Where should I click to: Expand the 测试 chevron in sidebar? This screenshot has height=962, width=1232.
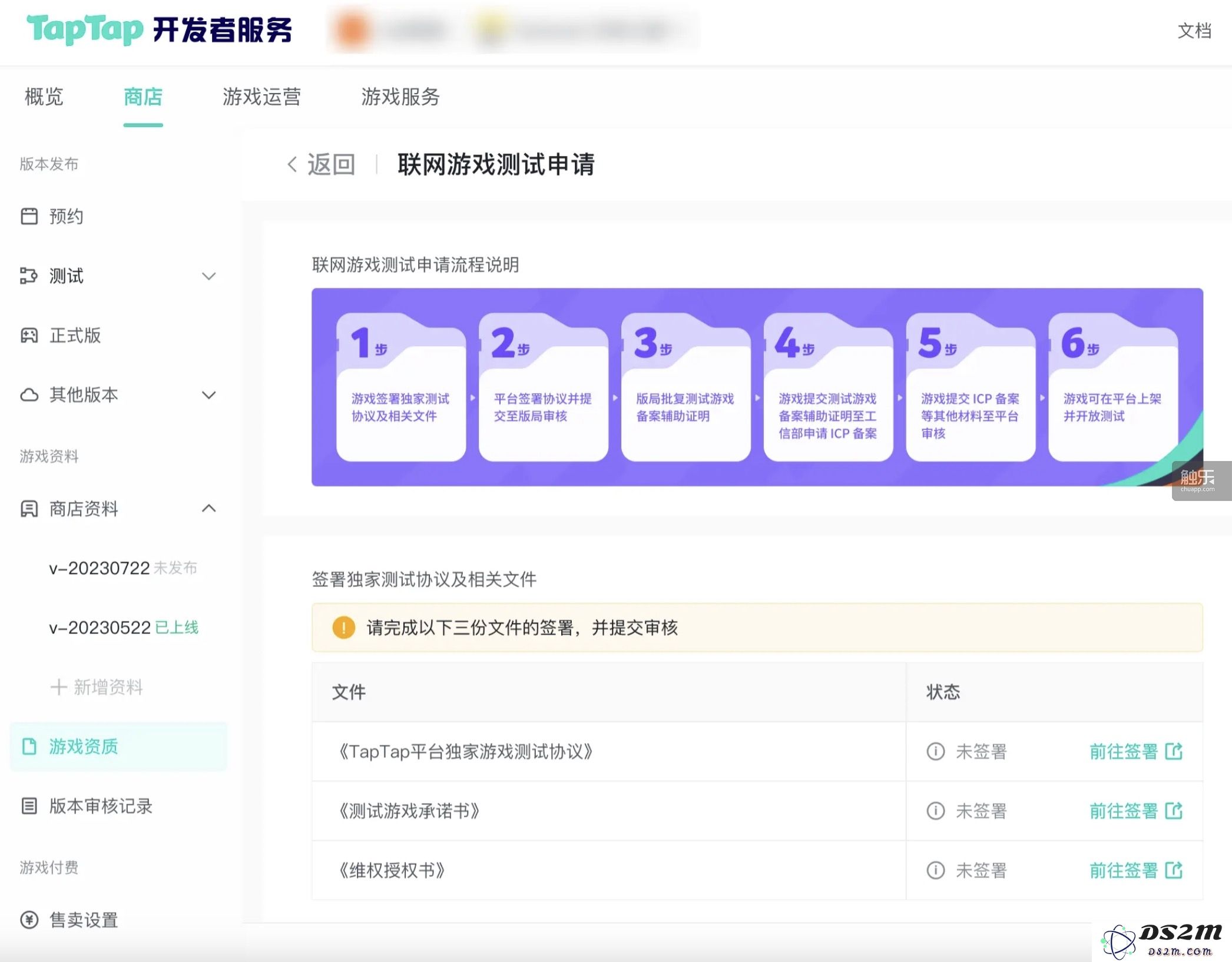(x=208, y=276)
